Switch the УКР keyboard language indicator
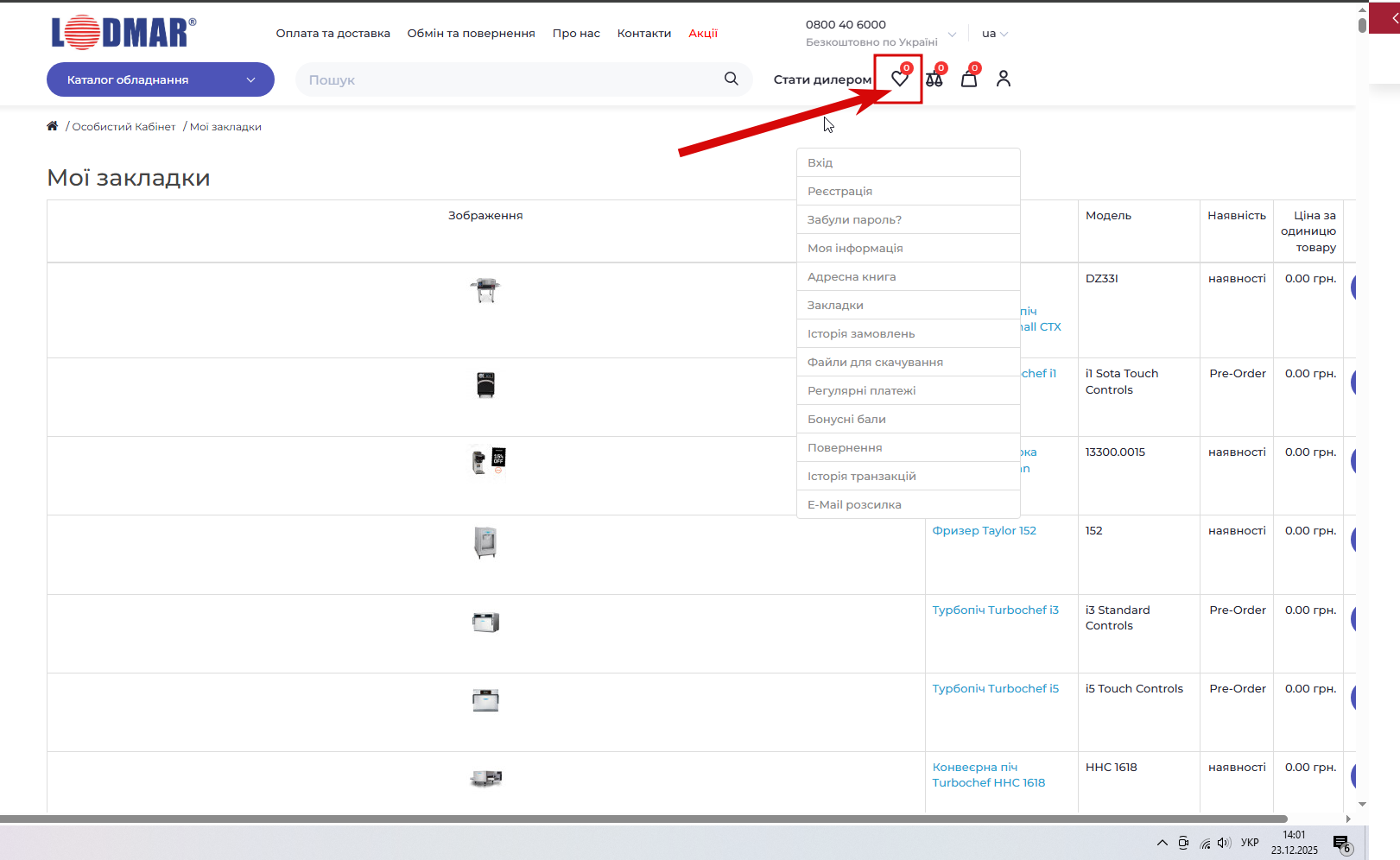The height and width of the screenshot is (860, 1400). (x=1250, y=843)
